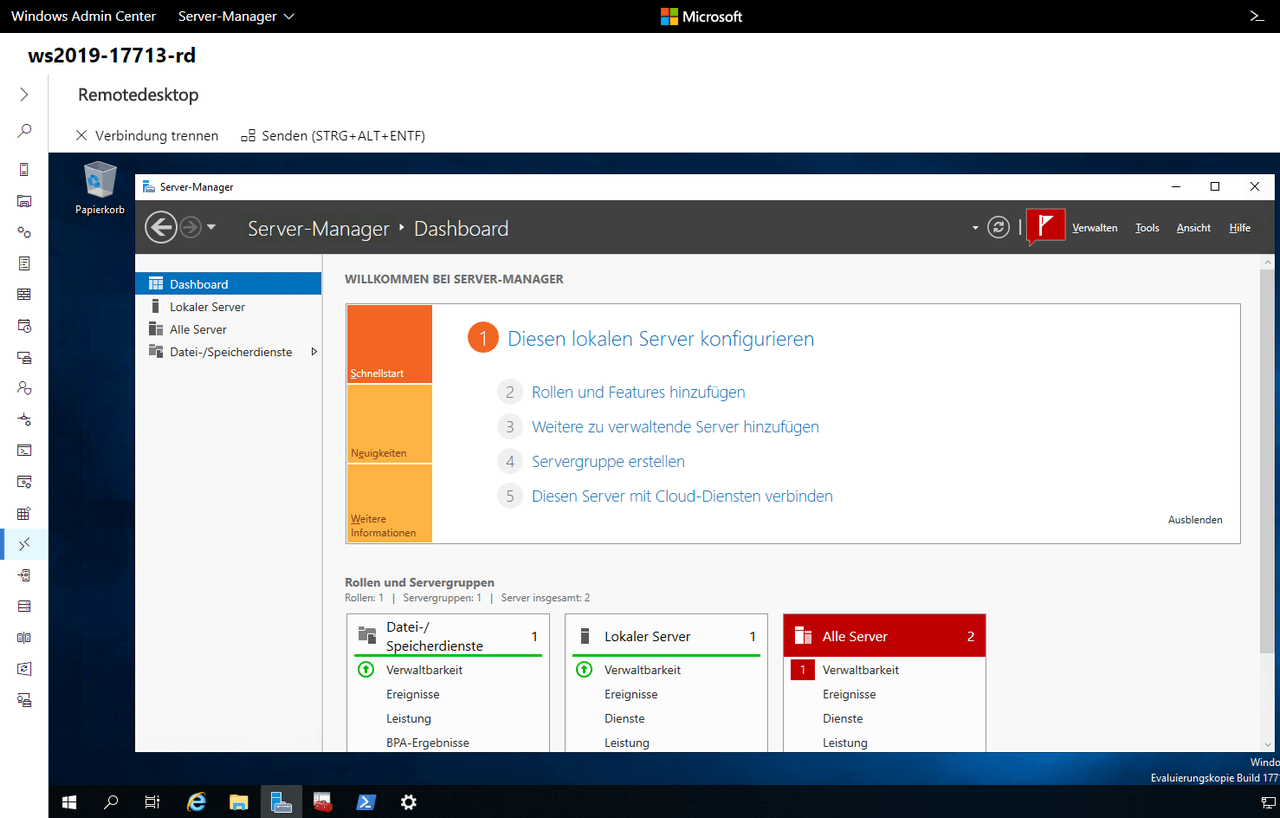Open the Services gears tool icon
The image size is (1280, 818).
[x=24, y=232]
